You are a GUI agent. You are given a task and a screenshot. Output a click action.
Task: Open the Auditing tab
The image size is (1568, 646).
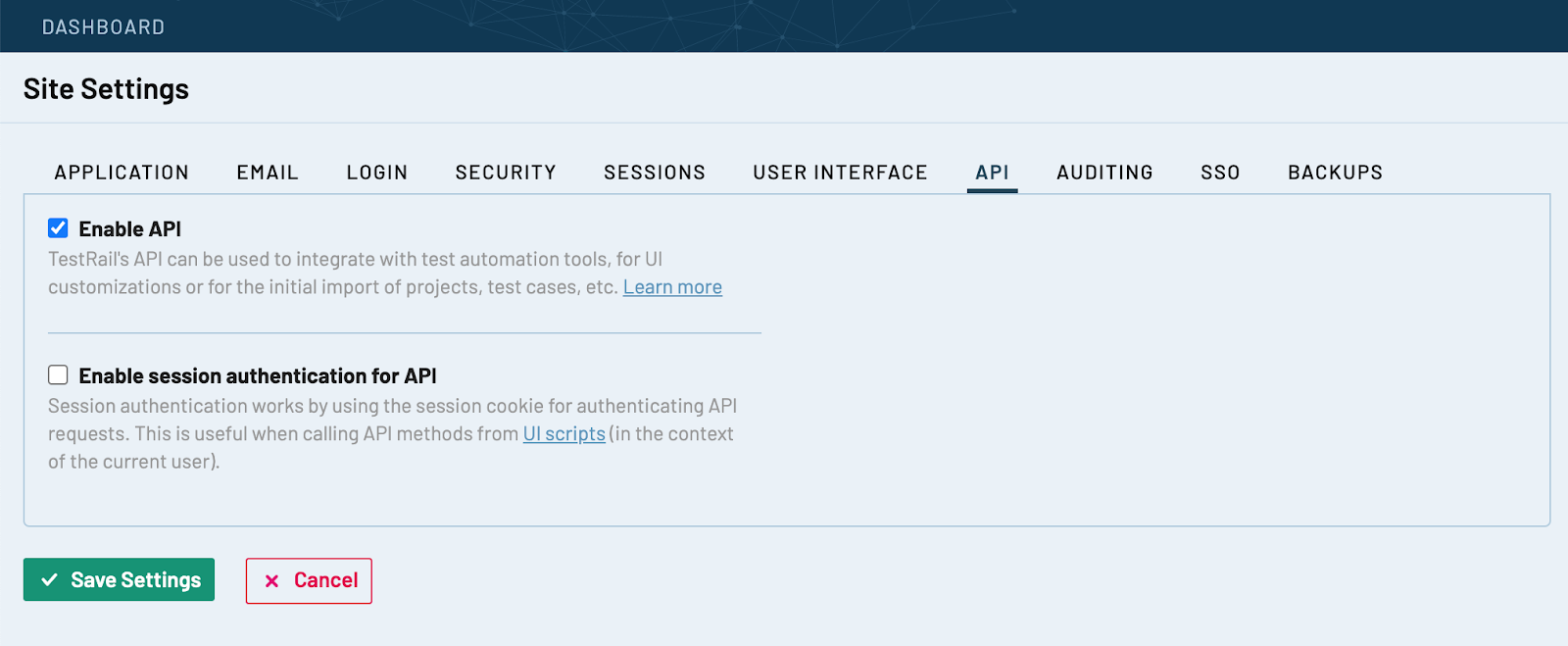click(x=1104, y=173)
